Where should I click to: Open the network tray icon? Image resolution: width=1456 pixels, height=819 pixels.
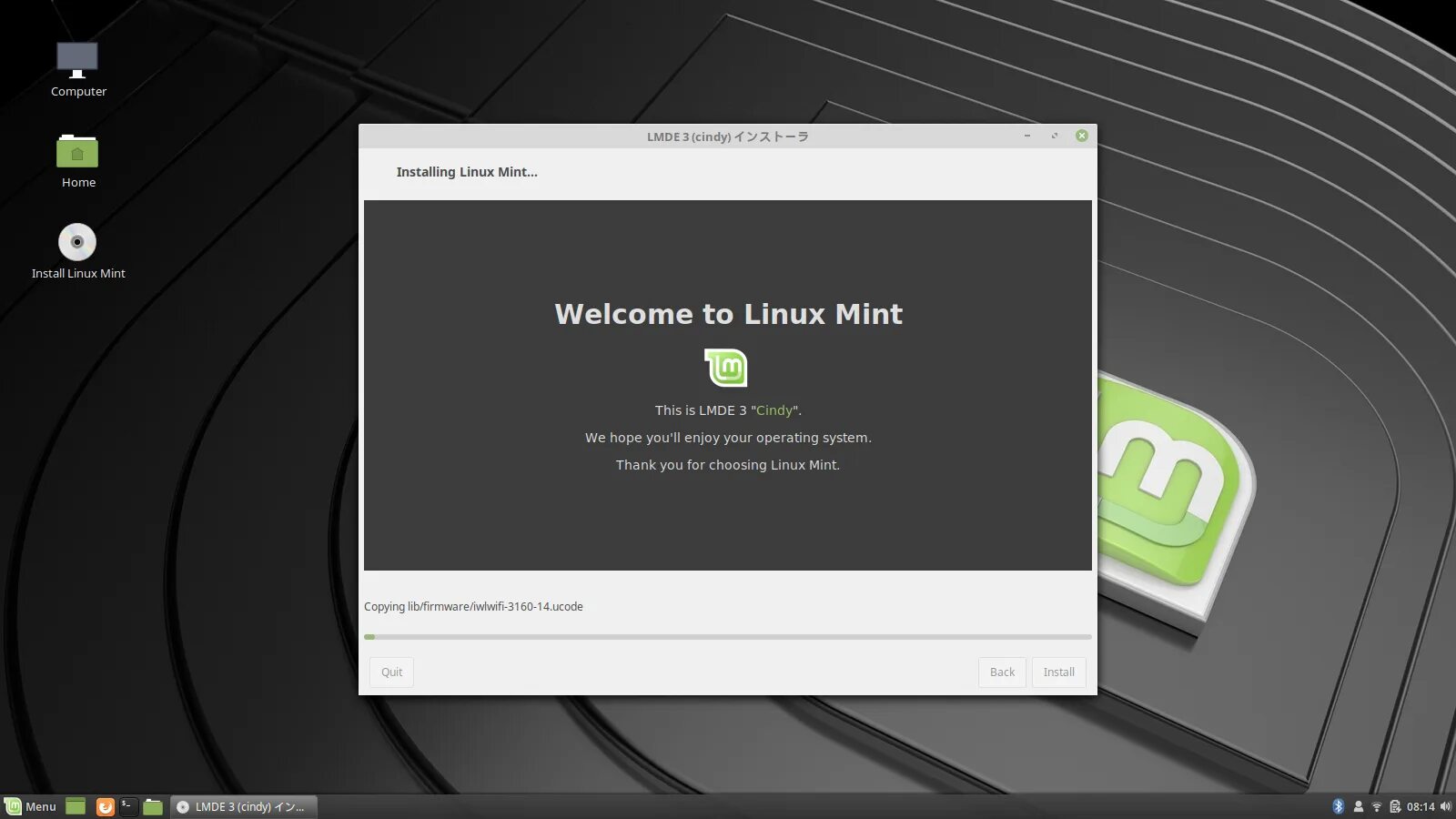coord(1377,806)
